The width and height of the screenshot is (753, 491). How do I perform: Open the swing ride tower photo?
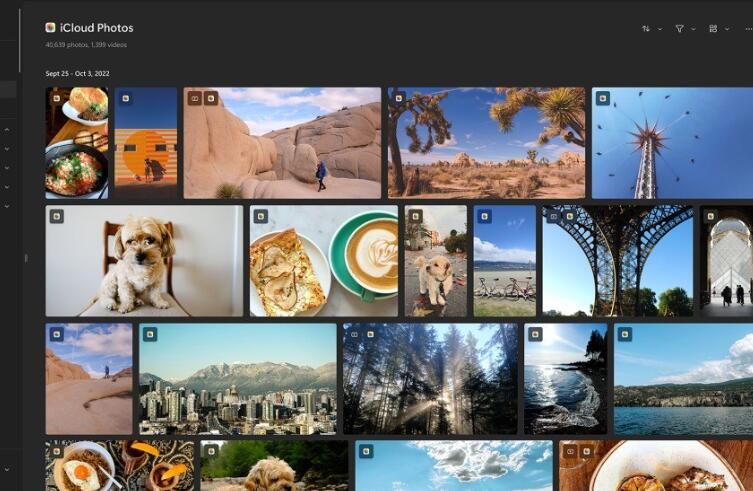[672, 143]
